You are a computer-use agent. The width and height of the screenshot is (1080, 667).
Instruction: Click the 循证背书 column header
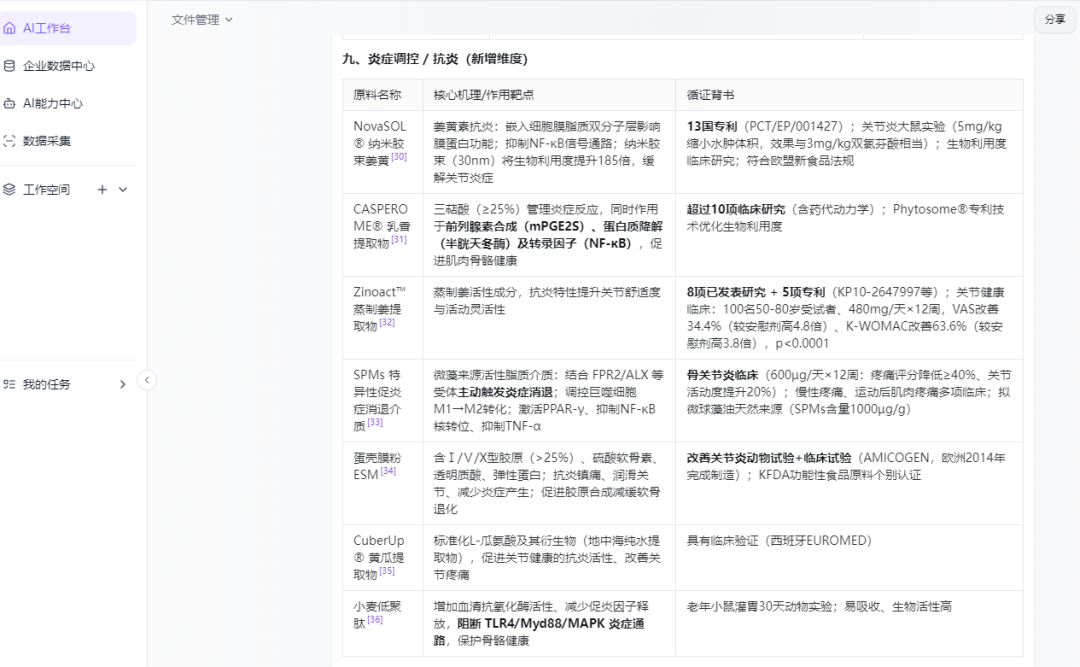point(849,95)
